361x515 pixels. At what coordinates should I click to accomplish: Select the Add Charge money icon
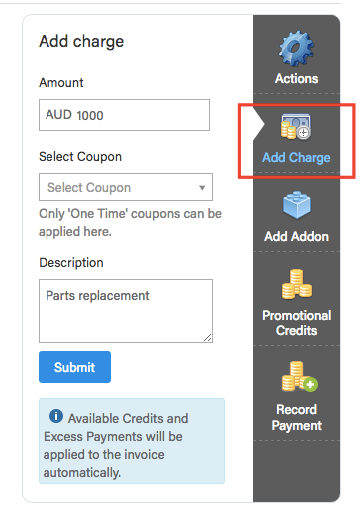(296, 126)
